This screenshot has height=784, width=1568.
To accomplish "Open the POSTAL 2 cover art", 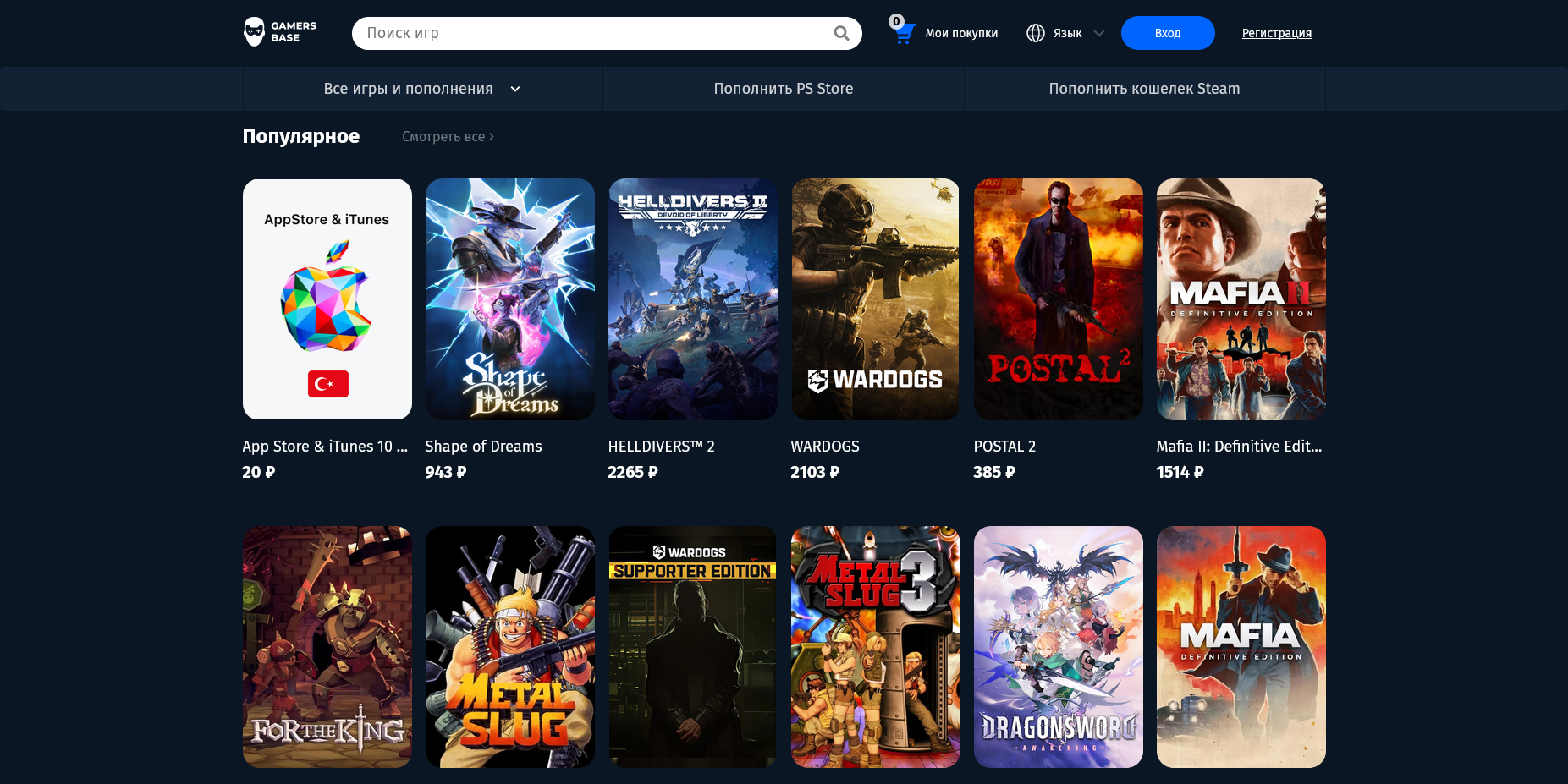I will (x=1059, y=299).
